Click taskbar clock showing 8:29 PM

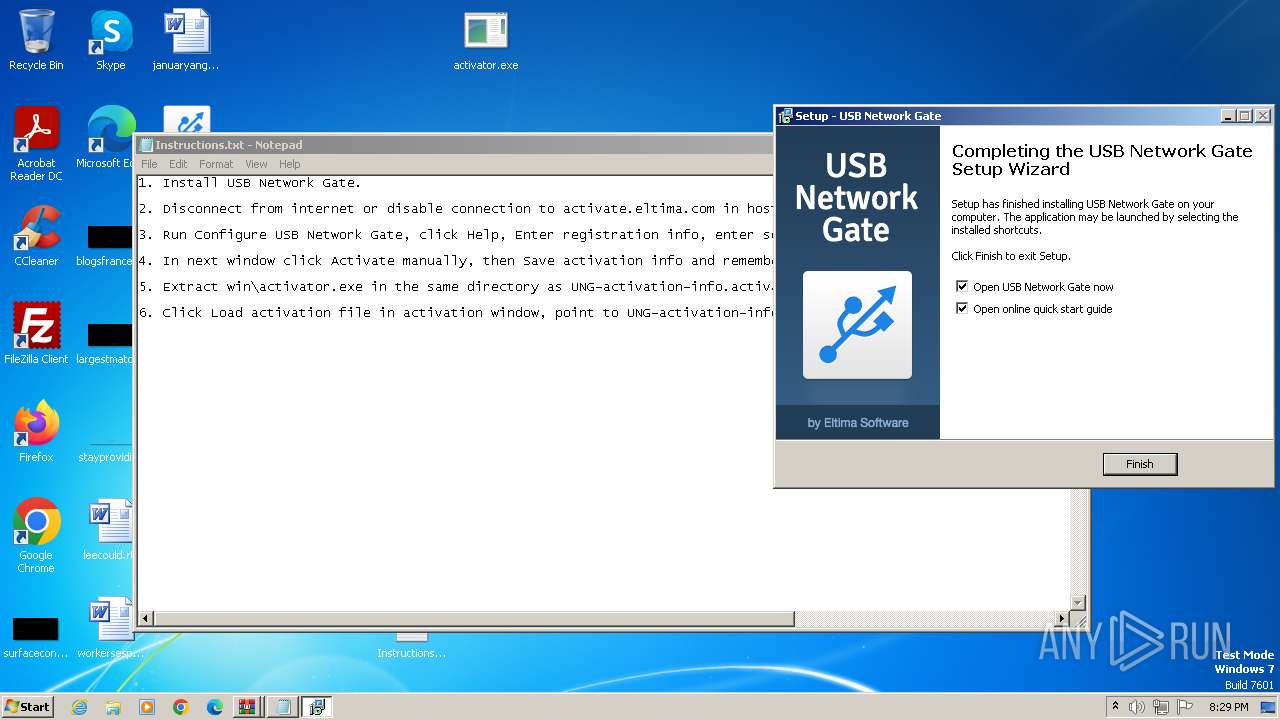point(1228,707)
